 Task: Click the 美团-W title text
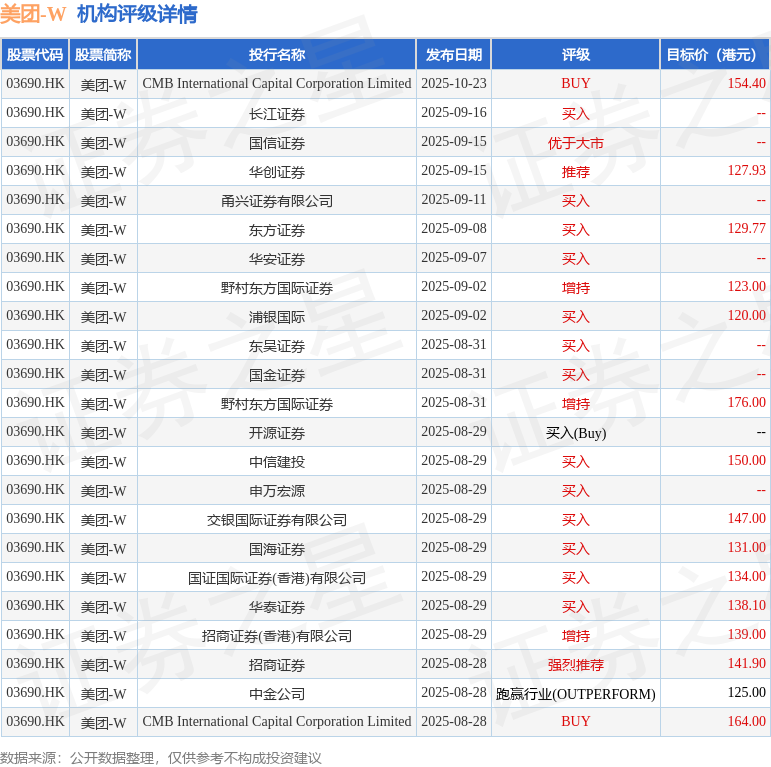(x=33, y=14)
